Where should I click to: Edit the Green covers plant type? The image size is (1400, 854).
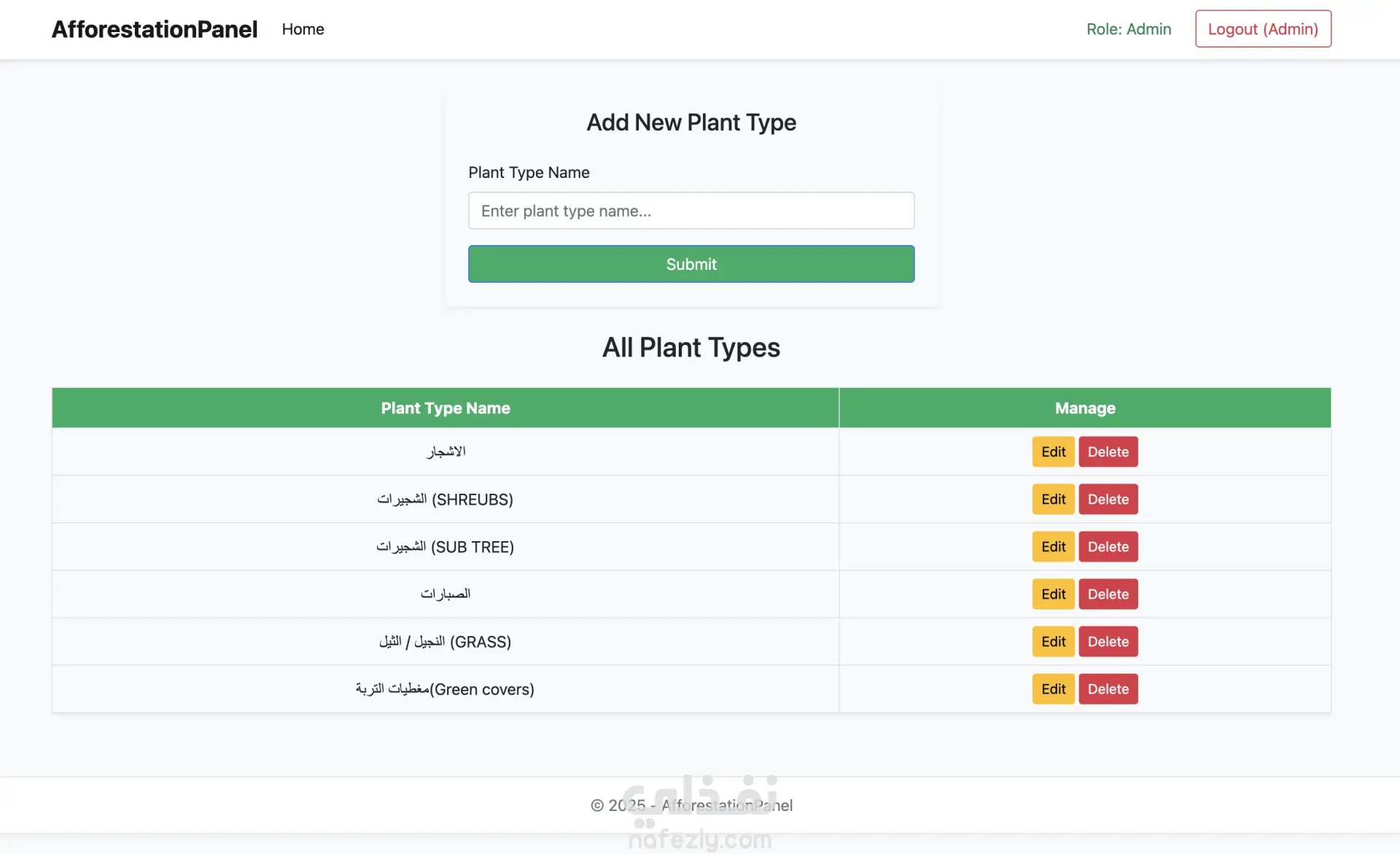1053,689
